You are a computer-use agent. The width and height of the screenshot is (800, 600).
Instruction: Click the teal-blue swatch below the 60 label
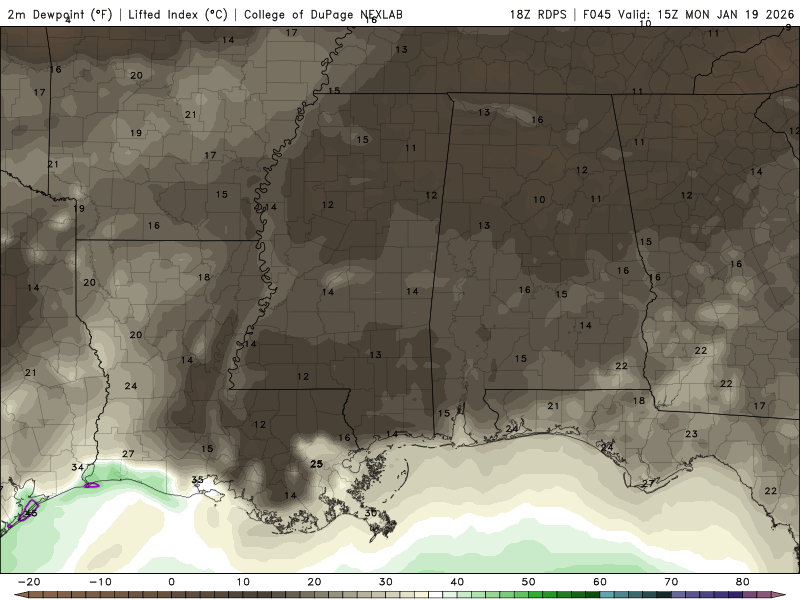[x=607, y=594]
